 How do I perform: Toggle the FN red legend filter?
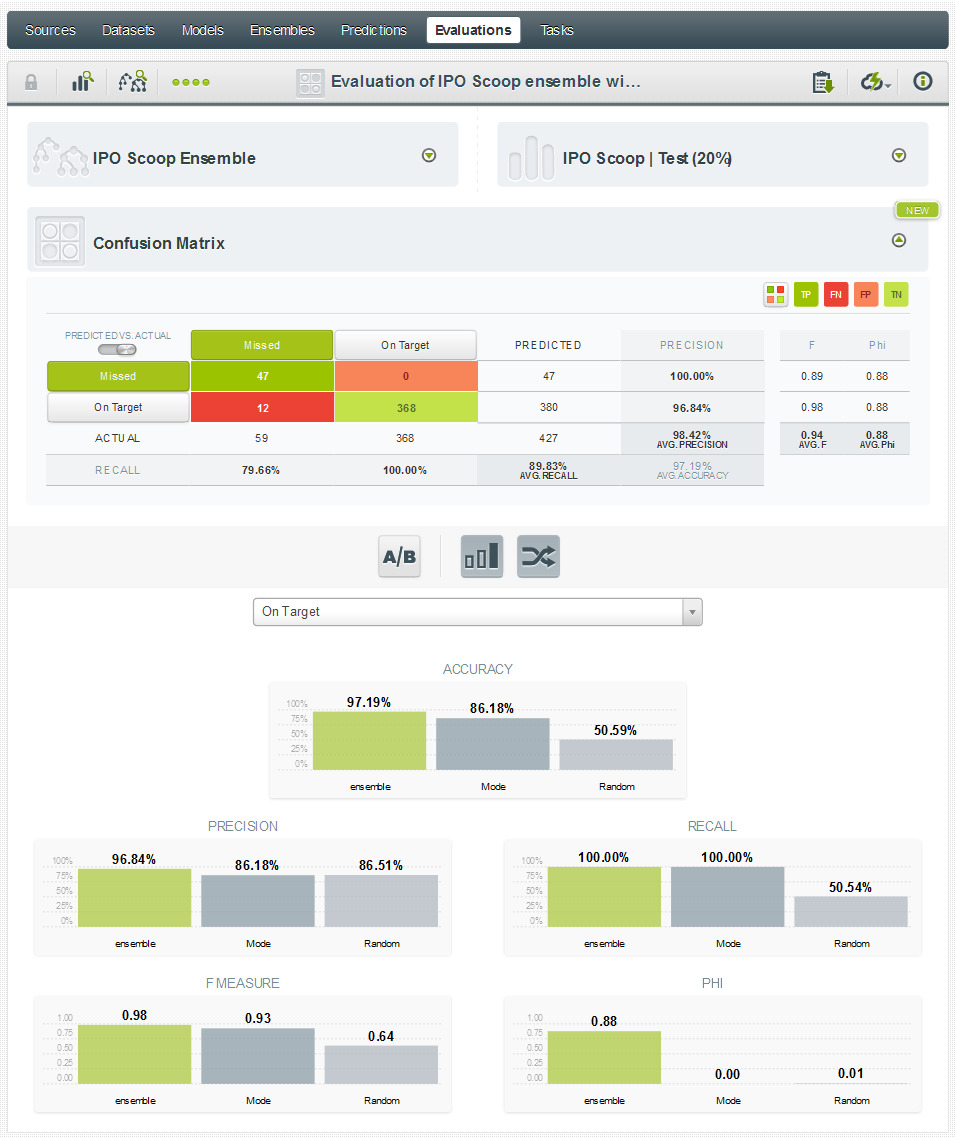pyautogui.click(x=836, y=294)
